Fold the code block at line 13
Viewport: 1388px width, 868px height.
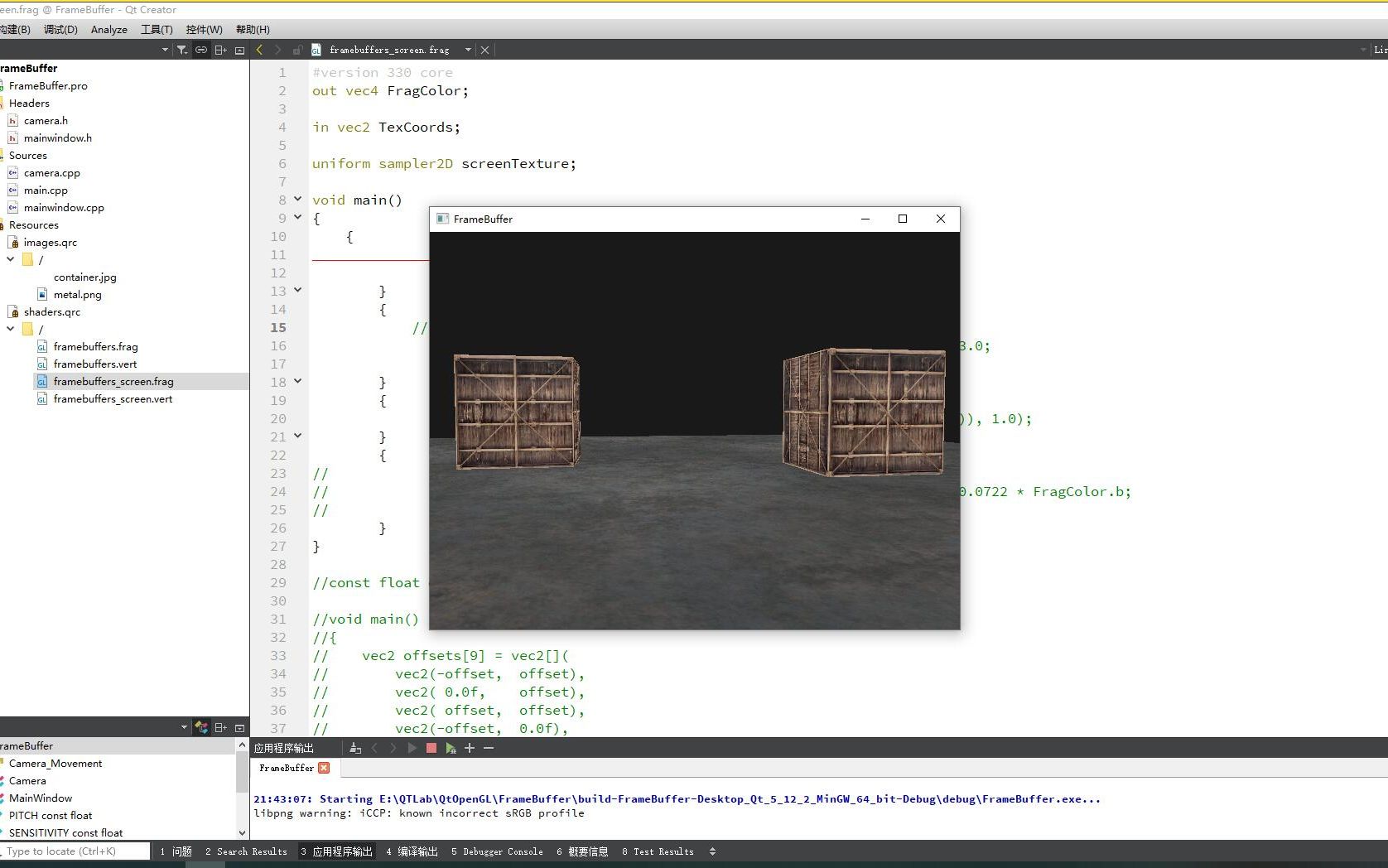click(298, 290)
